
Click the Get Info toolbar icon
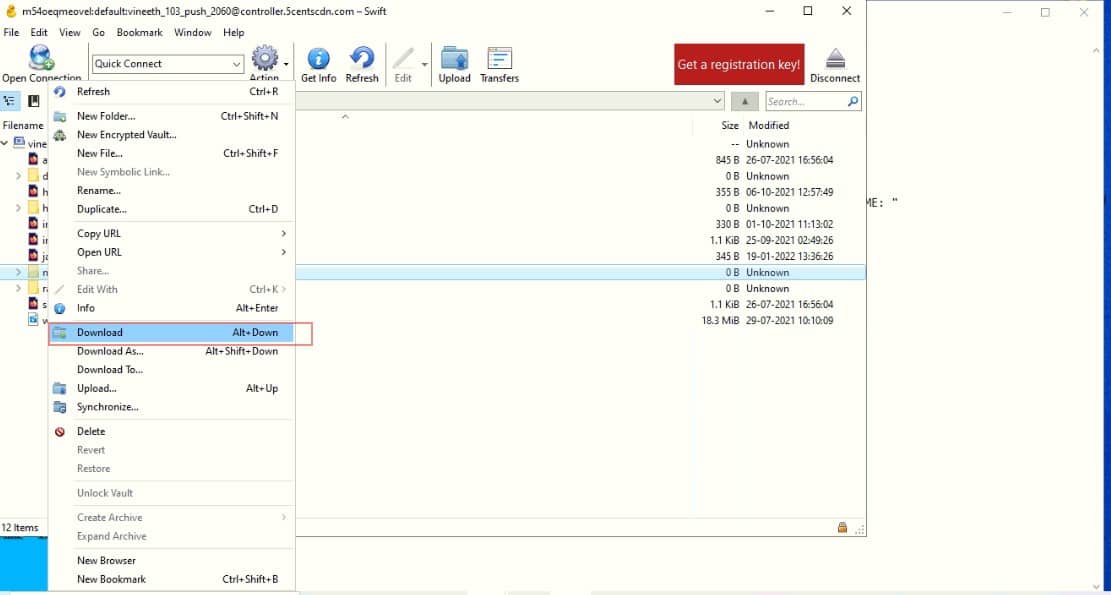(x=318, y=58)
